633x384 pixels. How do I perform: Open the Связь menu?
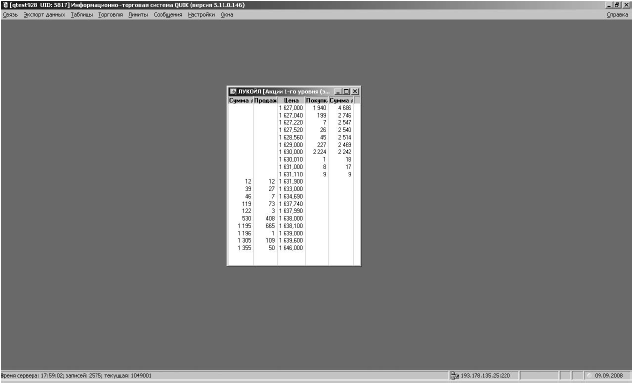point(10,15)
